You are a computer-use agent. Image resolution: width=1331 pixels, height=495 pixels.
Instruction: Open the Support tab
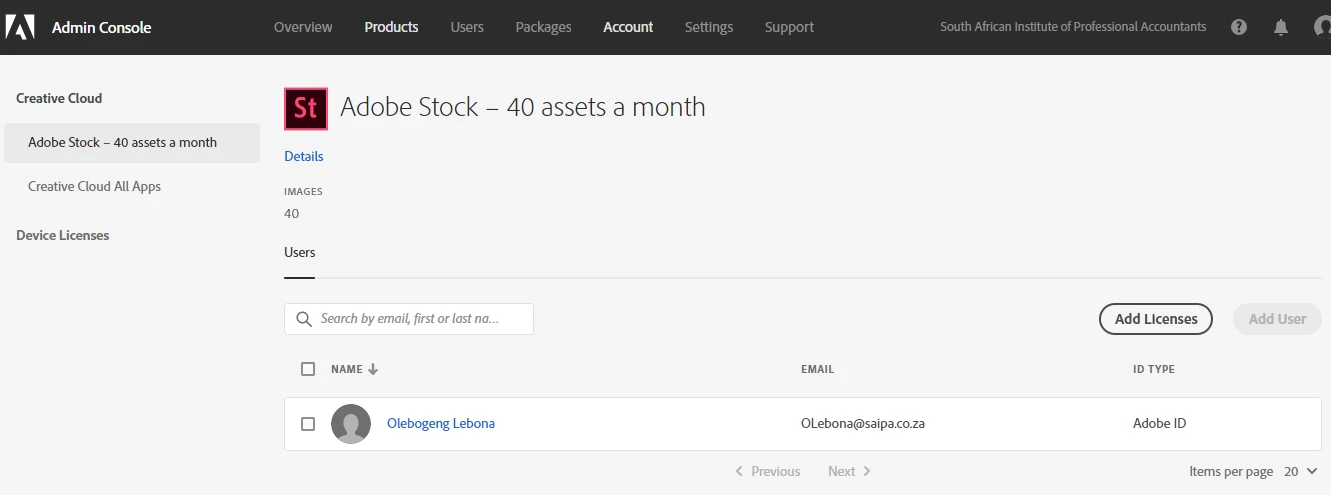click(789, 27)
